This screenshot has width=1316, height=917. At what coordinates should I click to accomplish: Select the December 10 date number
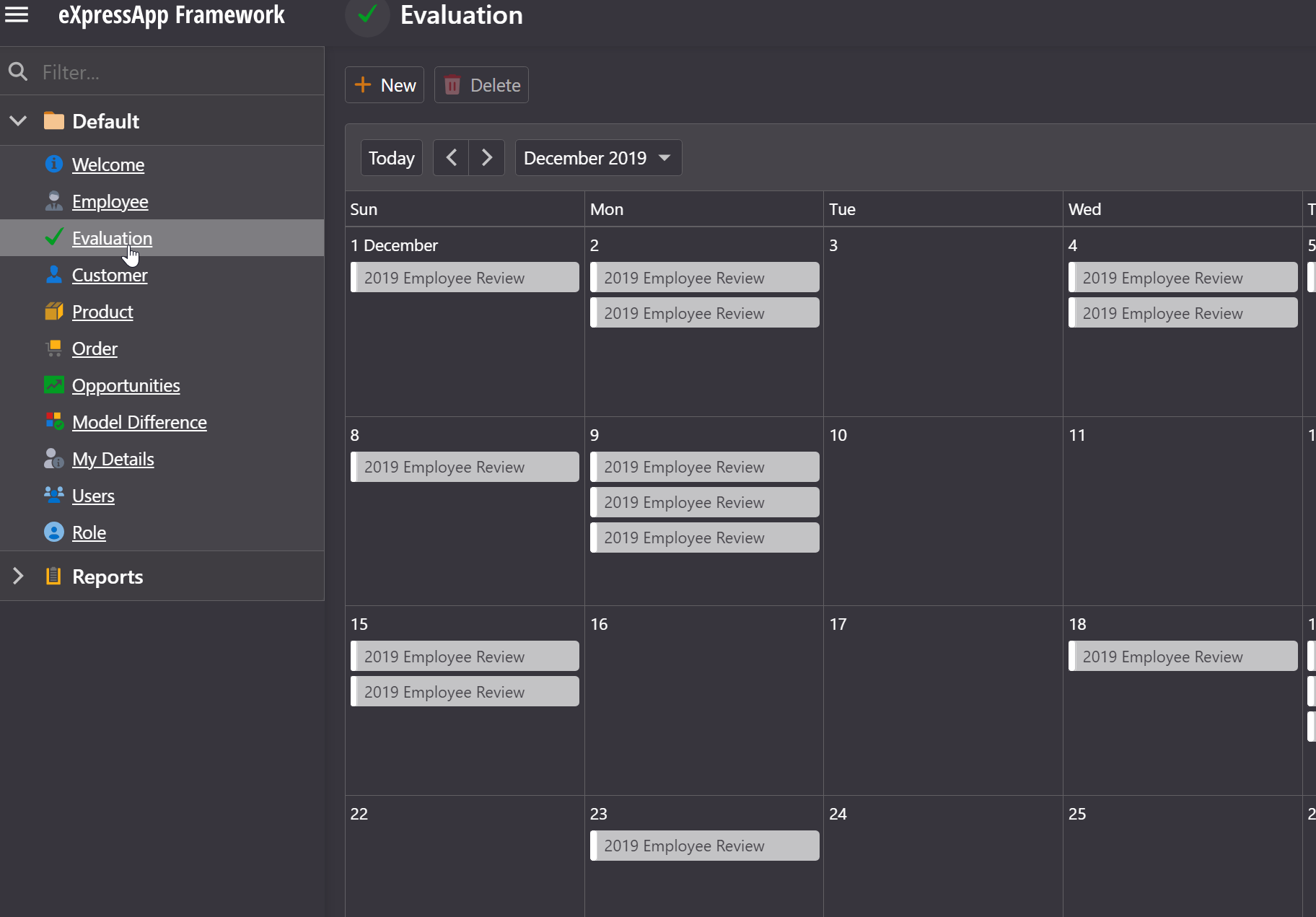click(x=838, y=435)
